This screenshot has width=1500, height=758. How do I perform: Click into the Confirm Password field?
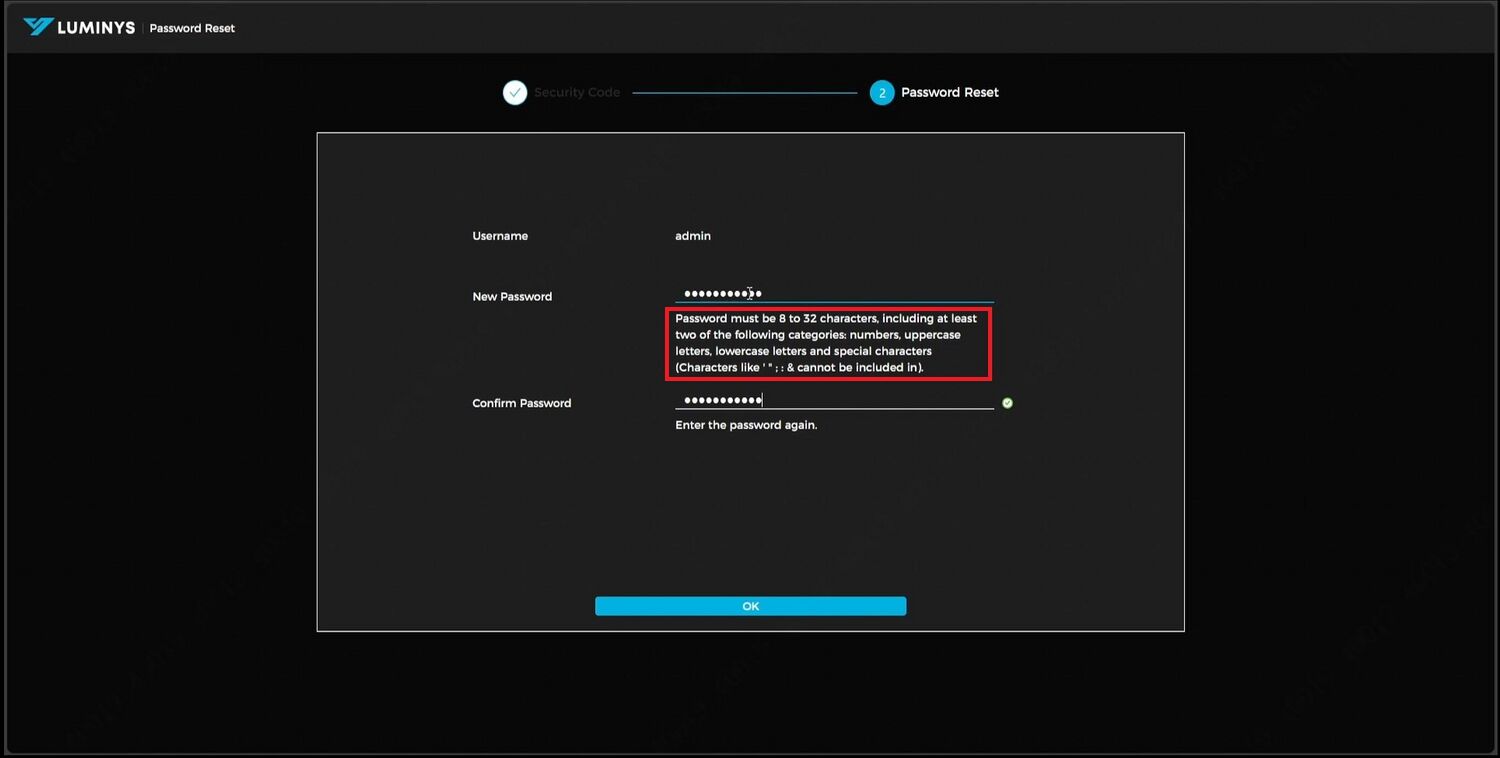830,399
